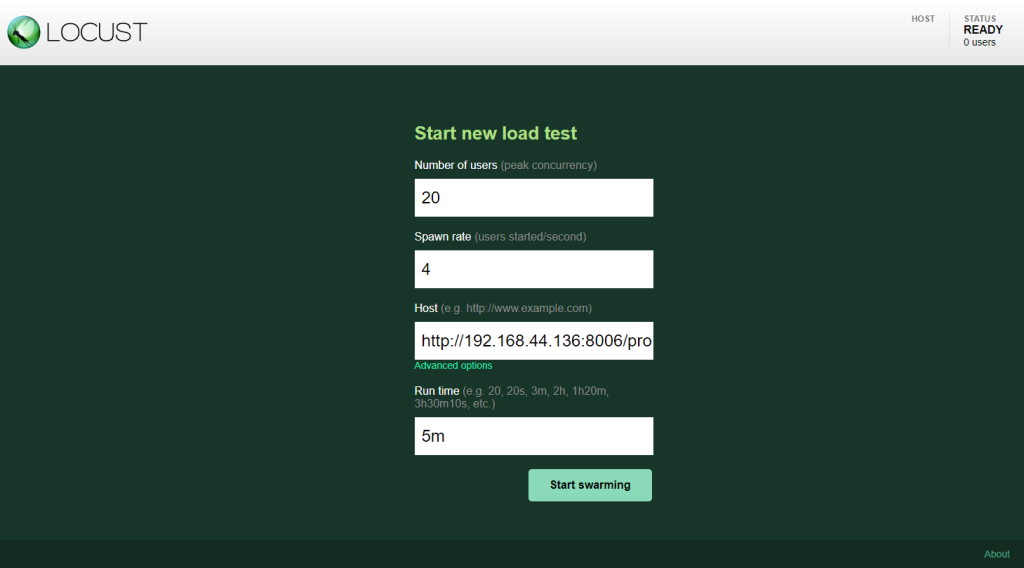The image size is (1024, 568).
Task: Focus the Spawn rate input box
Action: click(x=534, y=269)
